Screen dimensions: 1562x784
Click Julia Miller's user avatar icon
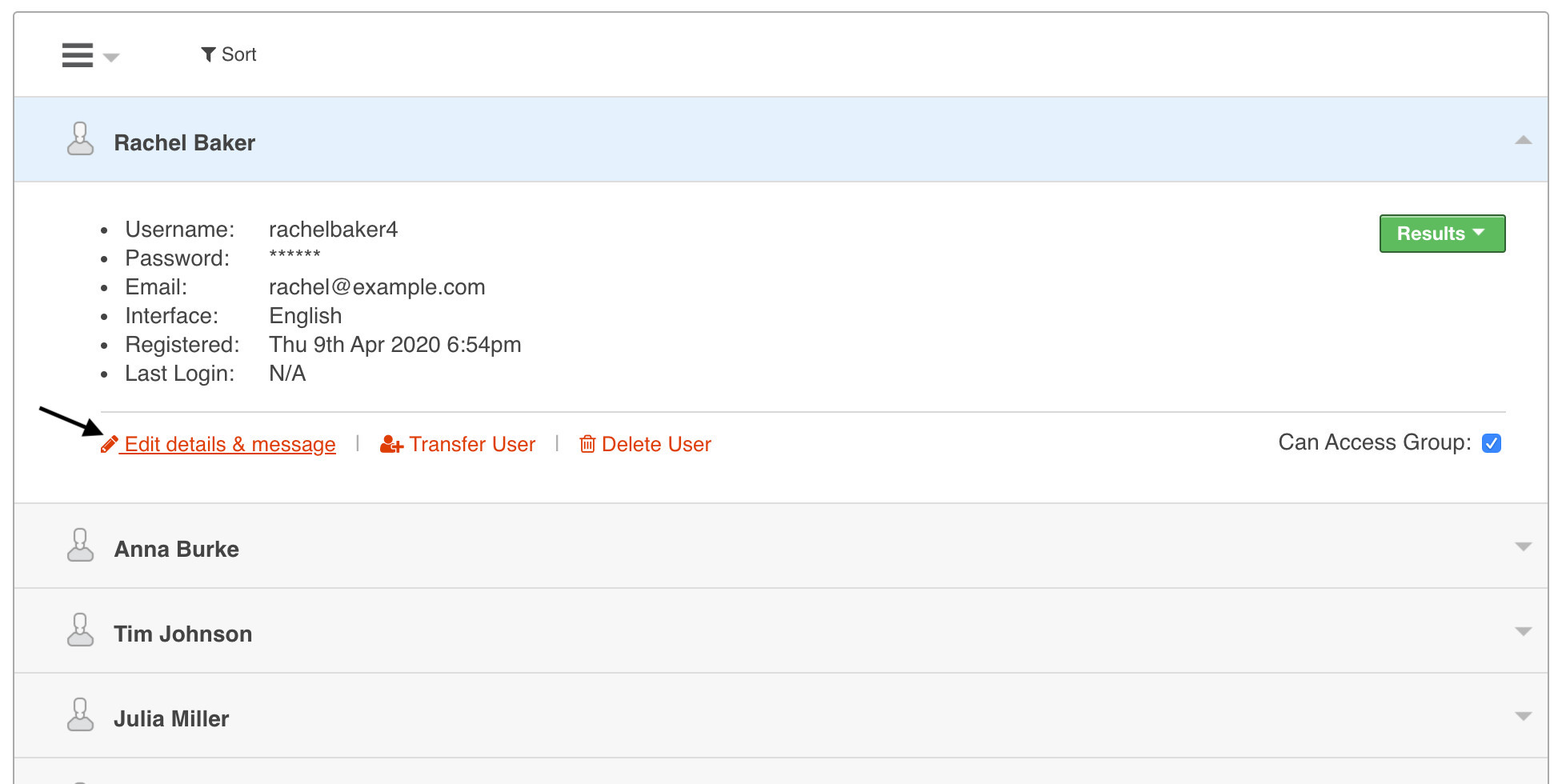[x=80, y=715]
